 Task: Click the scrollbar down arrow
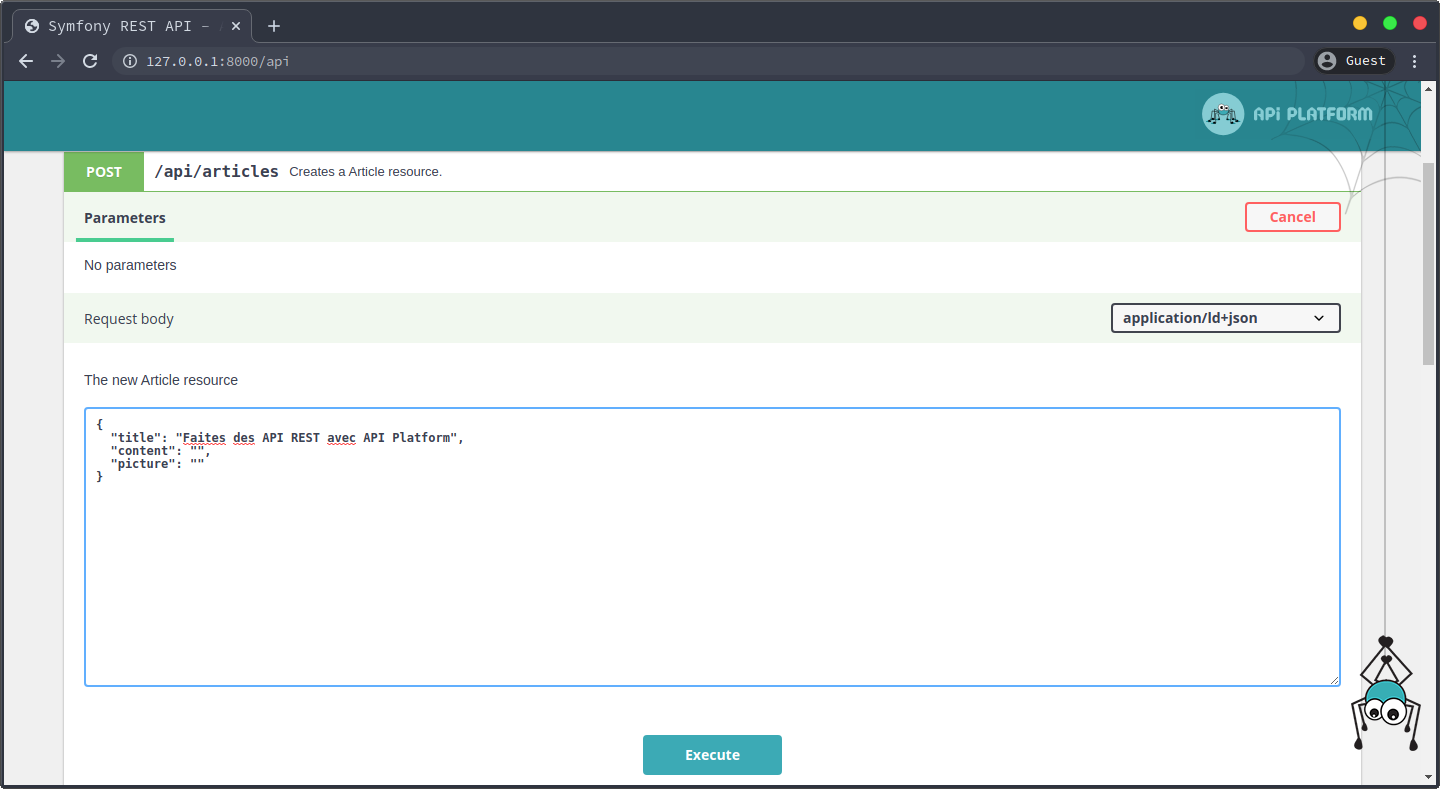click(1428, 776)
